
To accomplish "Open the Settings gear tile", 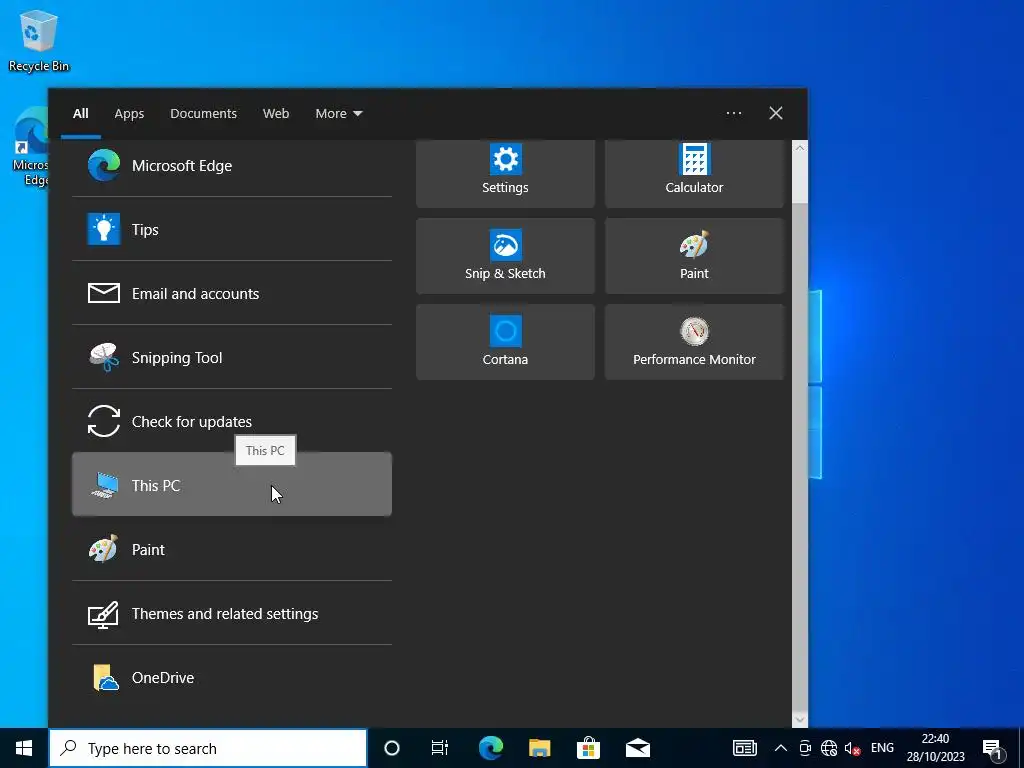I will point(505,173).
